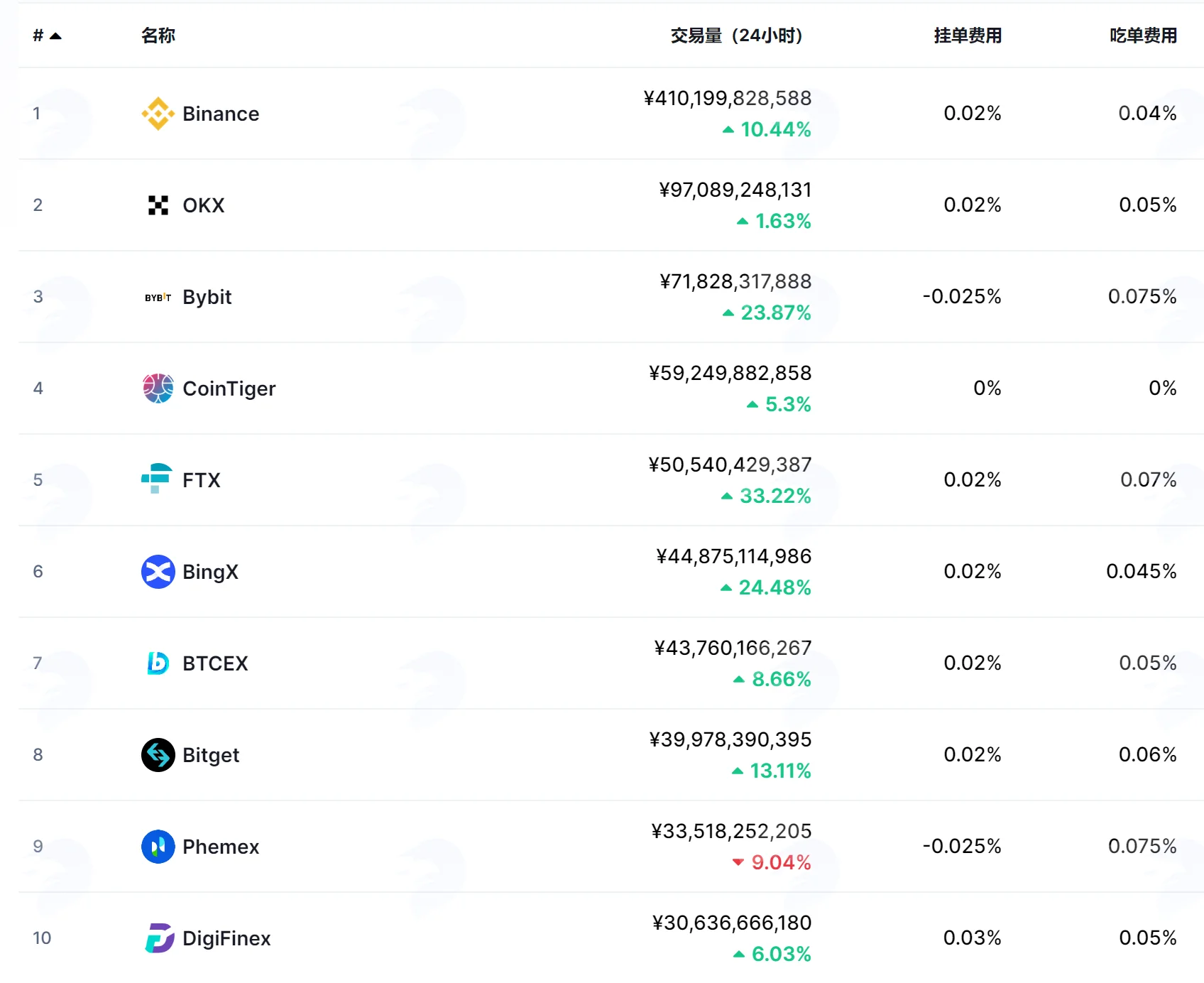This screenshot has height=983, width=1204.
Task: Sort by 挂单费用 column header
Action: click(968, 36)
